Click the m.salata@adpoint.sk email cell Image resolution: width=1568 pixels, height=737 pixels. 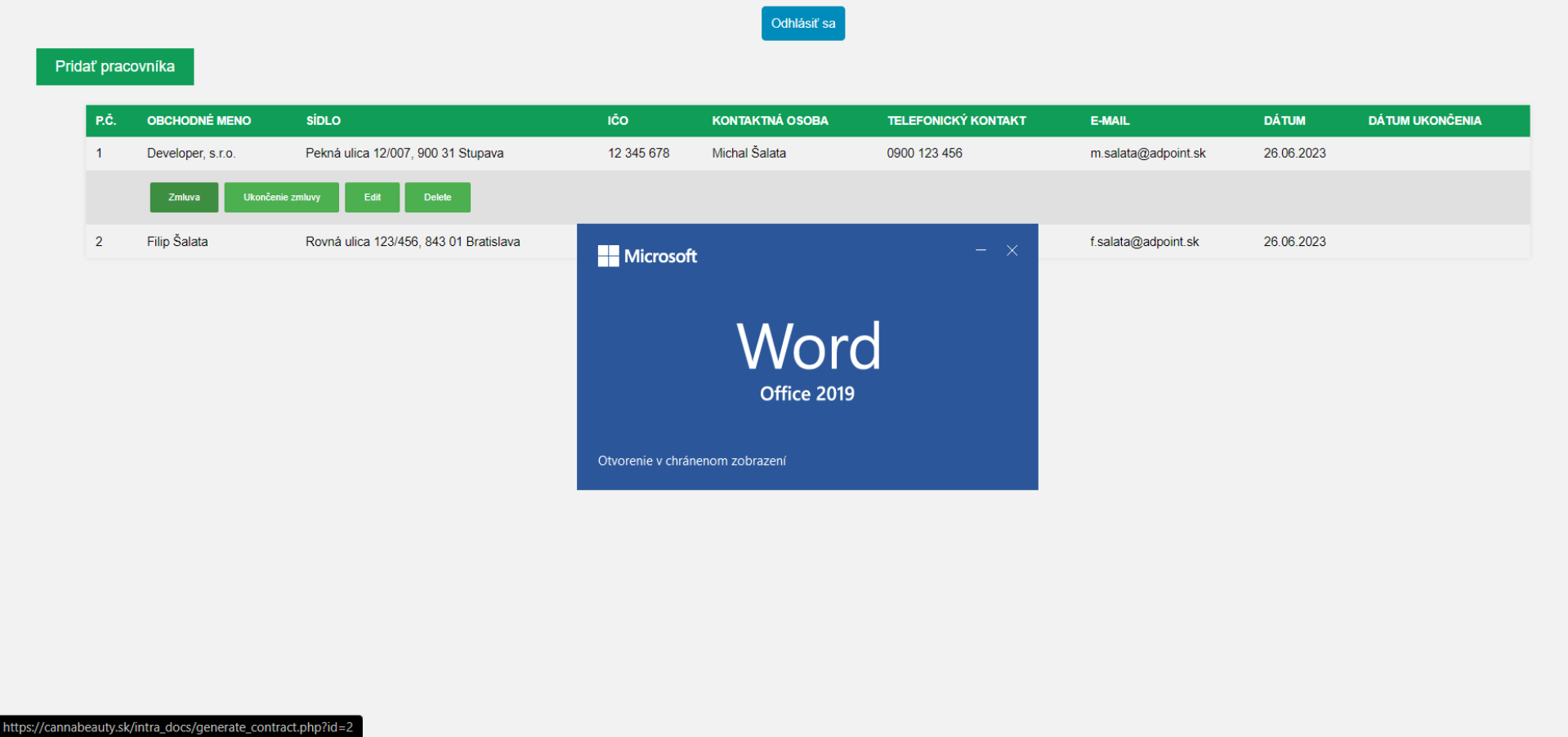point(1148,153)
